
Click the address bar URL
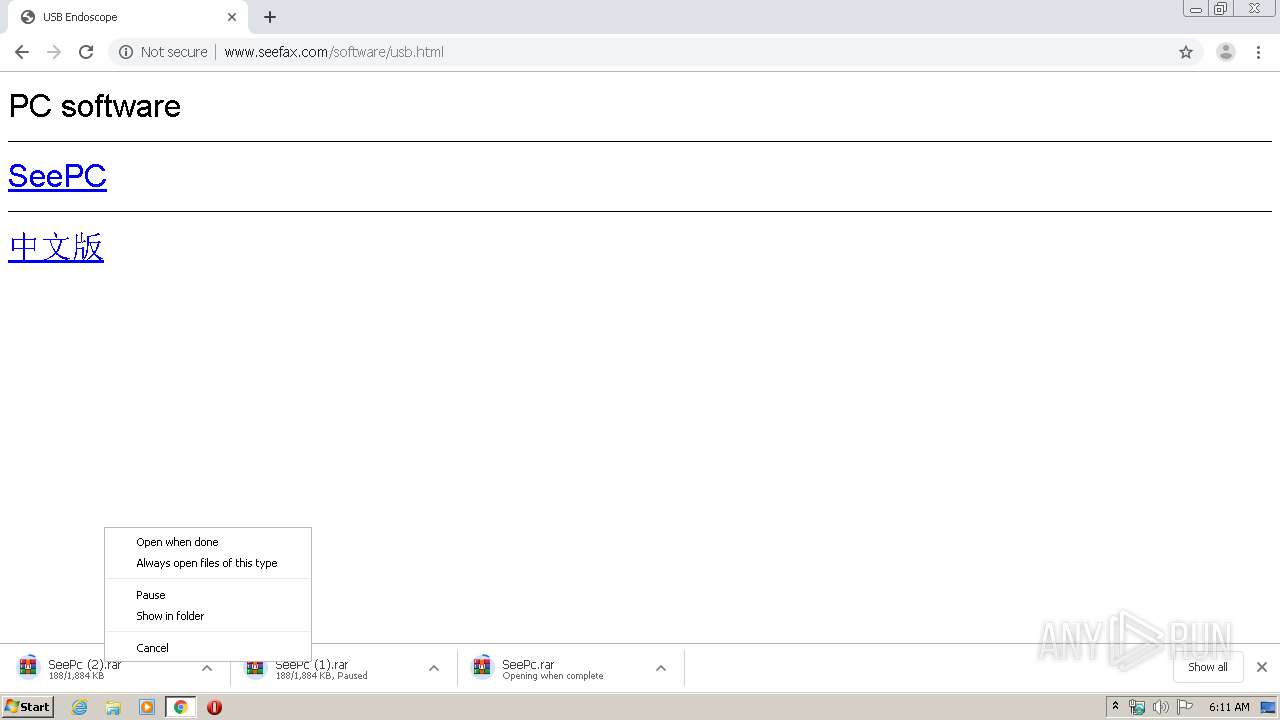(x=334, y=52)
